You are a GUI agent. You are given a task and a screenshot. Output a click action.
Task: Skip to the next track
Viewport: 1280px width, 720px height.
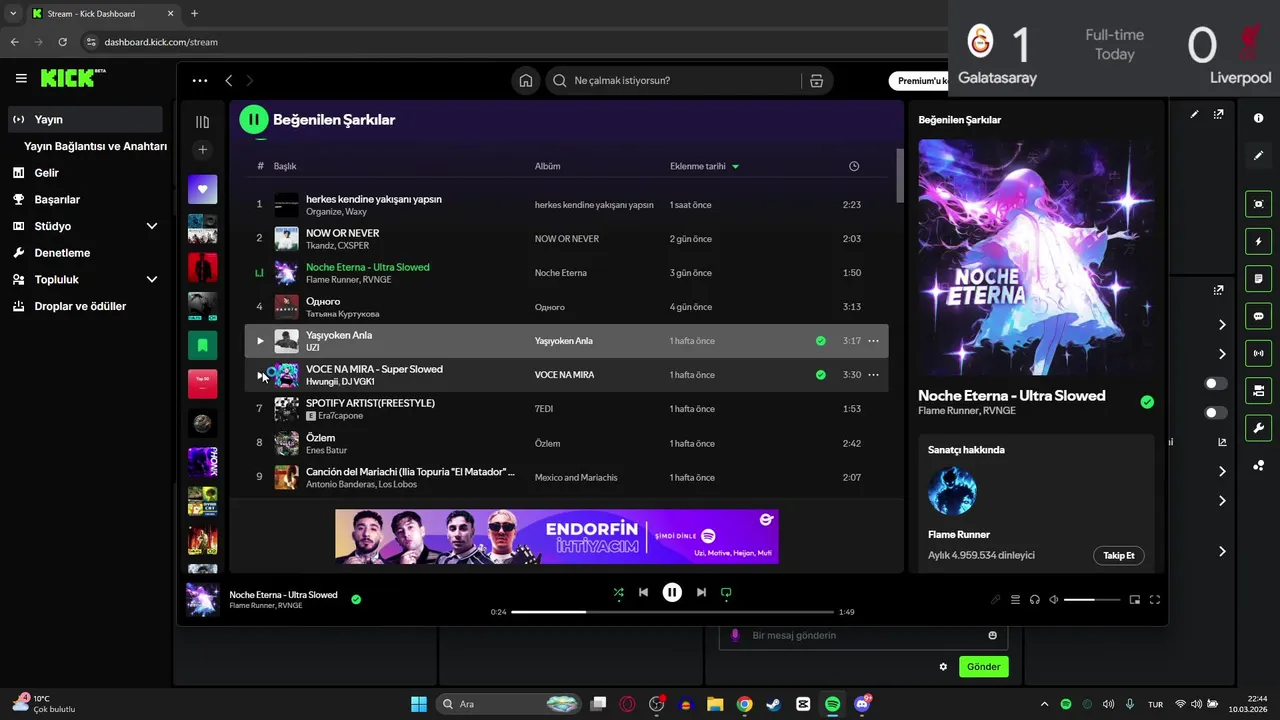pos(701,592)
